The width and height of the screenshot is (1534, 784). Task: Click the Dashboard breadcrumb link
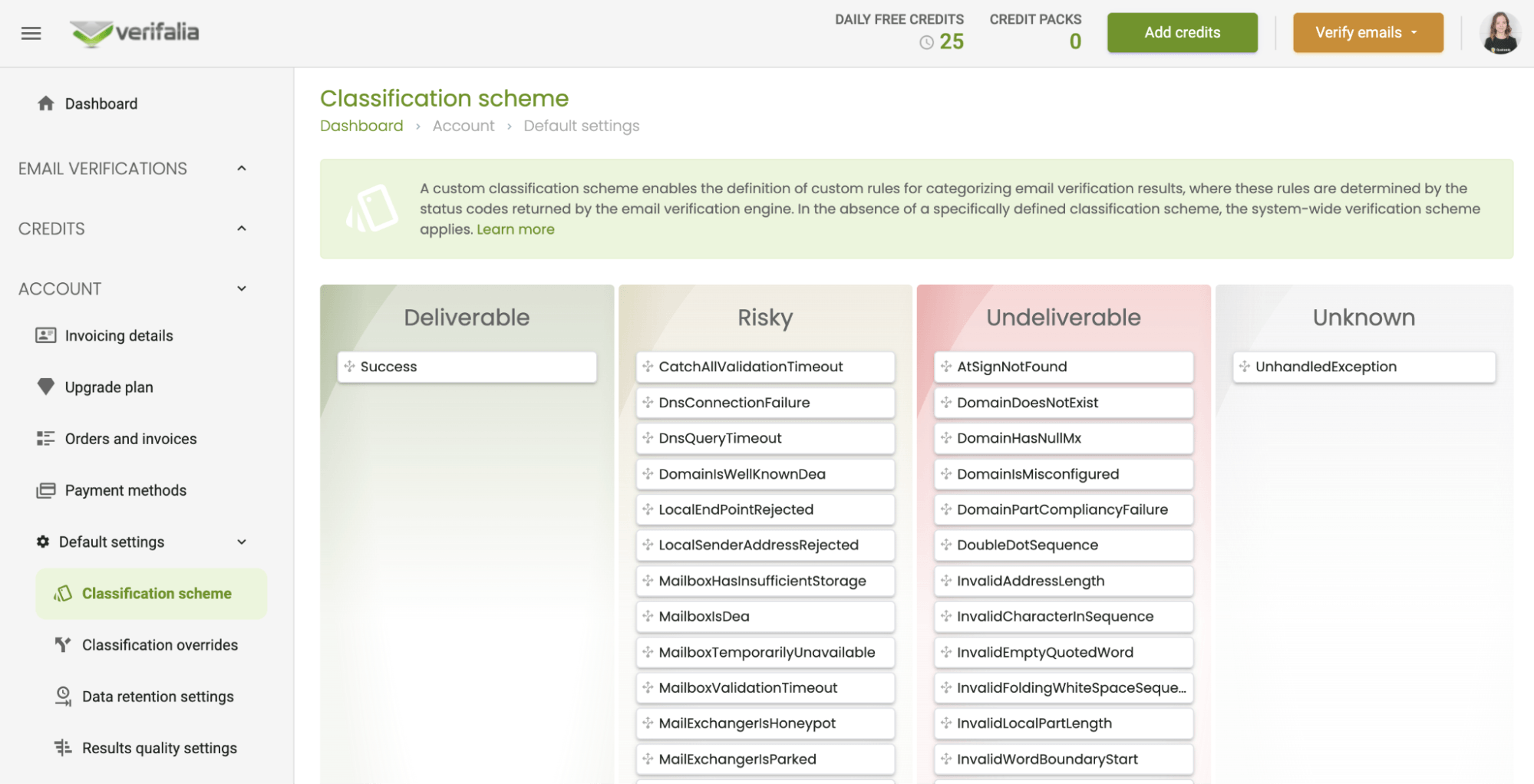361,126
